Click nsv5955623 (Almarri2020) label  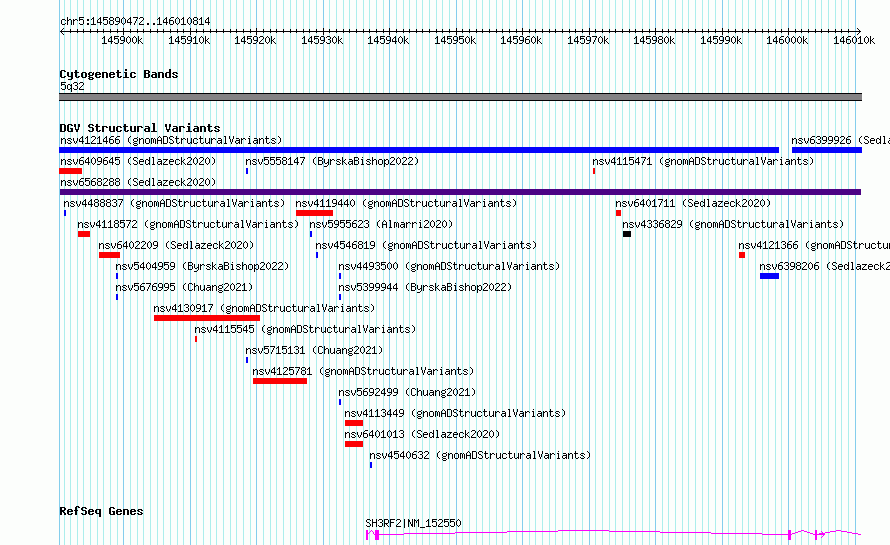tap(381, 224)
